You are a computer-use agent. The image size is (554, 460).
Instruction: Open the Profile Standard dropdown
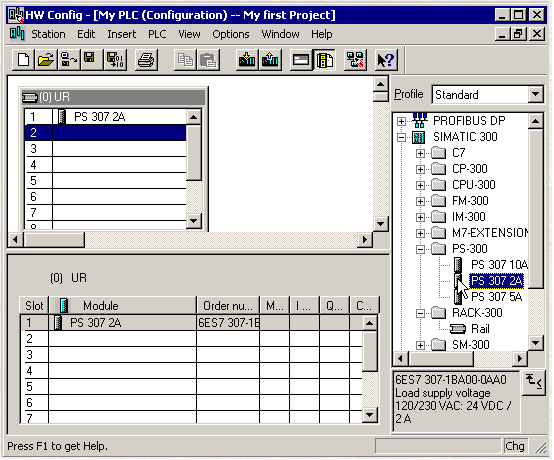[x=536, y=94]
